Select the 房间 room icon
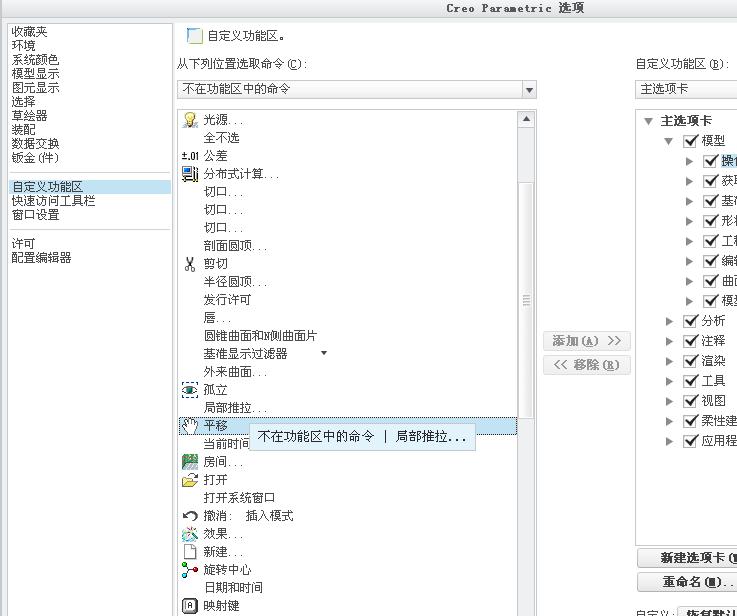 190,462
